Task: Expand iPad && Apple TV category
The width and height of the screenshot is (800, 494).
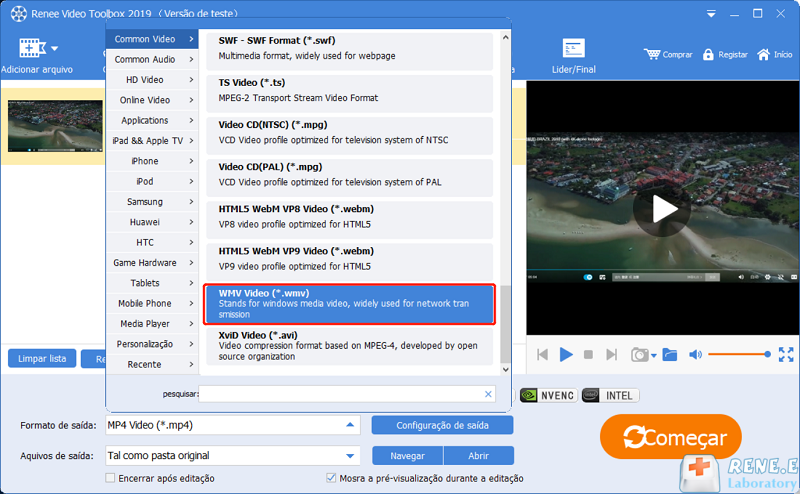Action: pyautogui.click(x=152, y=141)
